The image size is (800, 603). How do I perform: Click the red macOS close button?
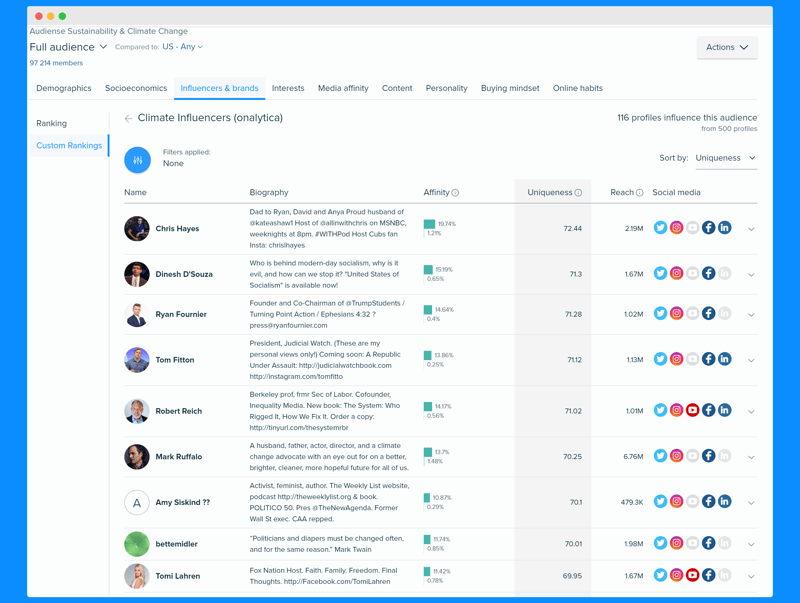[39, 16]
